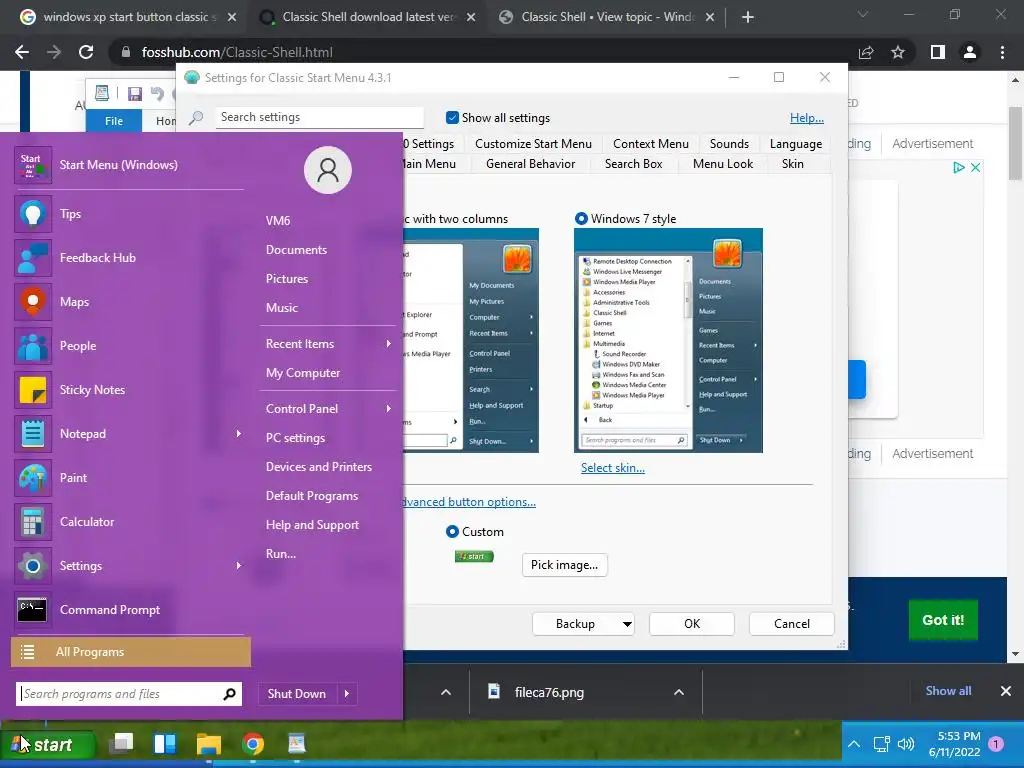This screenshot has height=768, width=1024.
Task: Launch Feedback Hub icon
Action: click(x=33, y=258)
